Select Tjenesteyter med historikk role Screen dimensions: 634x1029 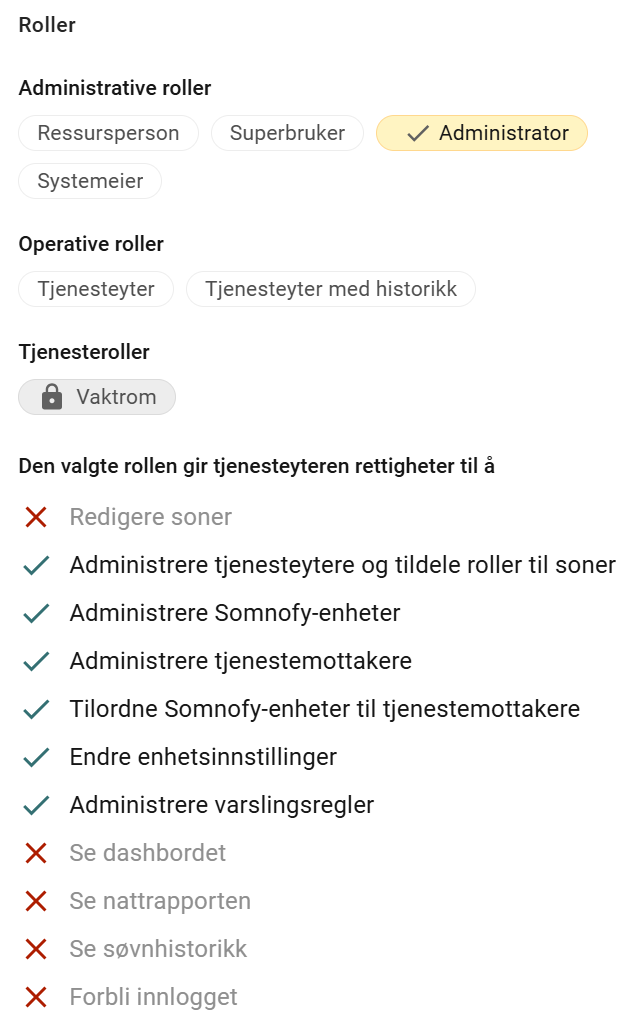(x=331, y=289)
